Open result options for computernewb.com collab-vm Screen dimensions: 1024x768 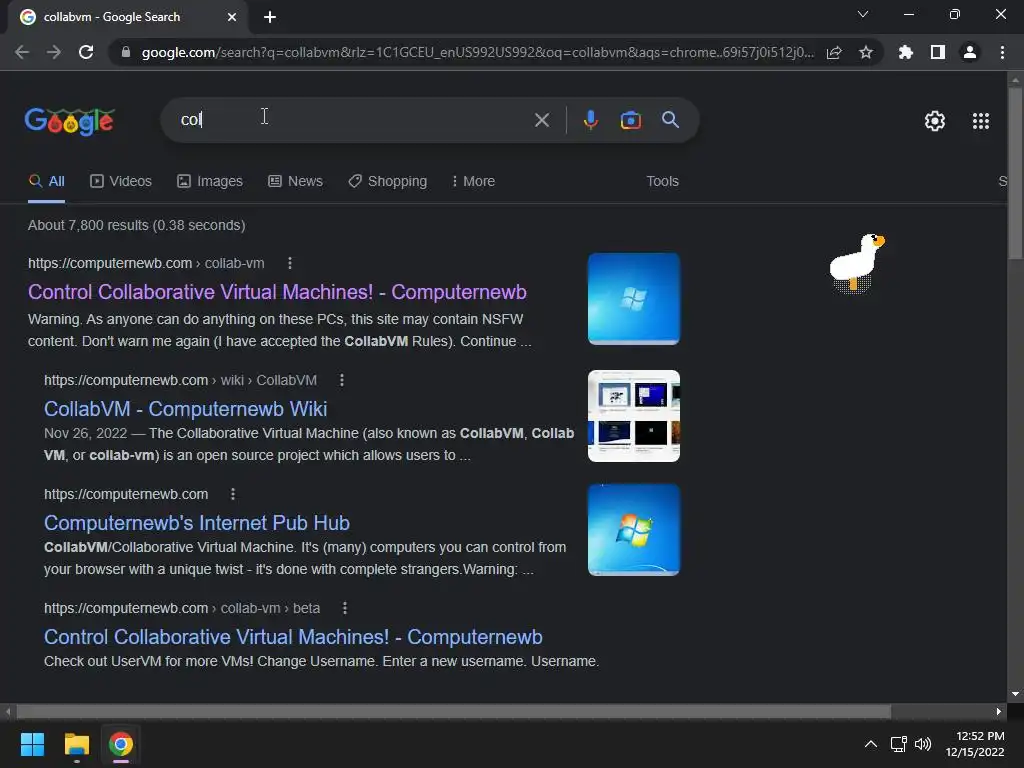click(x=290, y=263)
